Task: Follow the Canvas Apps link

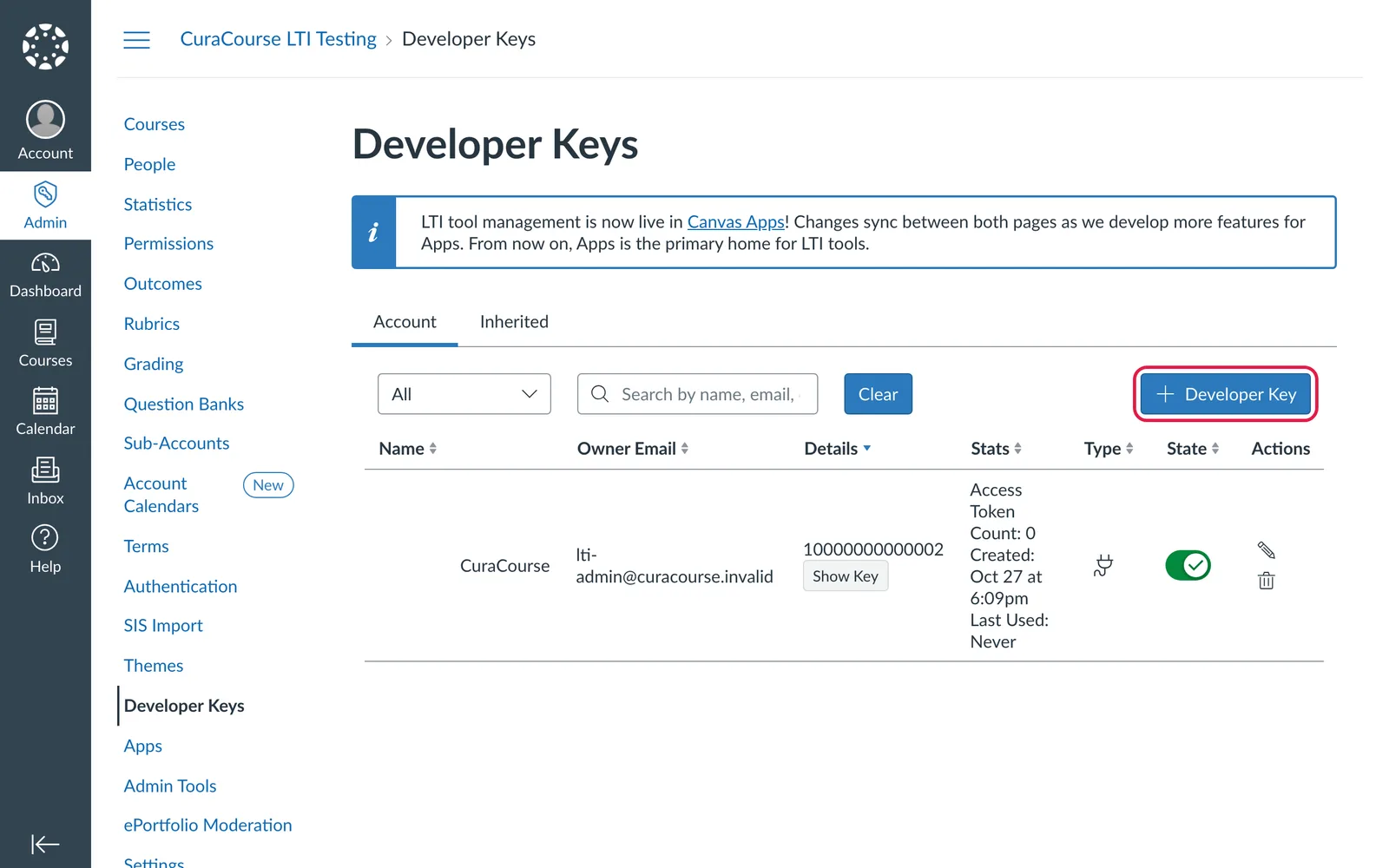Action: 736,222
